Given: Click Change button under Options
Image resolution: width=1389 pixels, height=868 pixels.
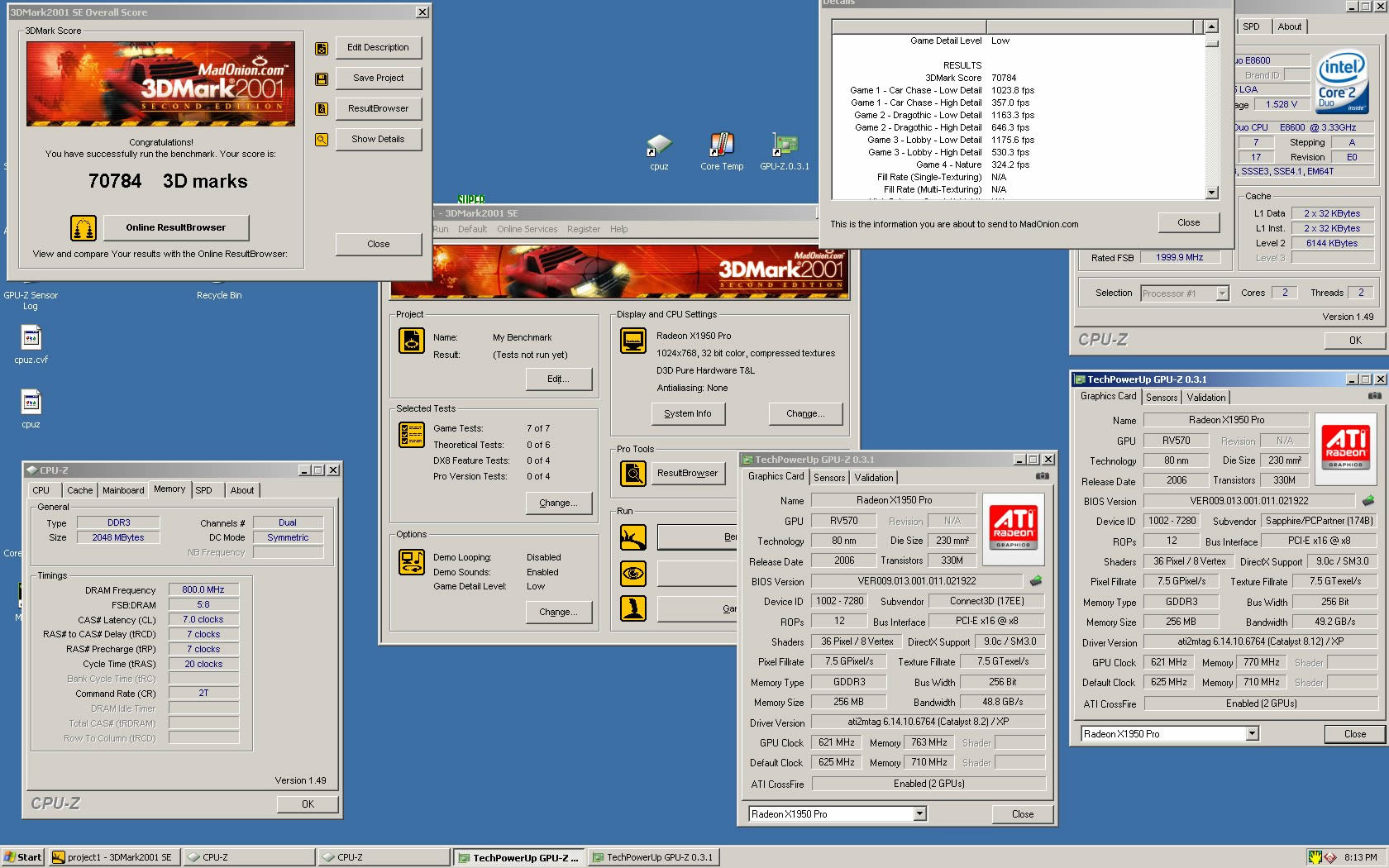Looking at the screenshot, I should click(559, 613).
